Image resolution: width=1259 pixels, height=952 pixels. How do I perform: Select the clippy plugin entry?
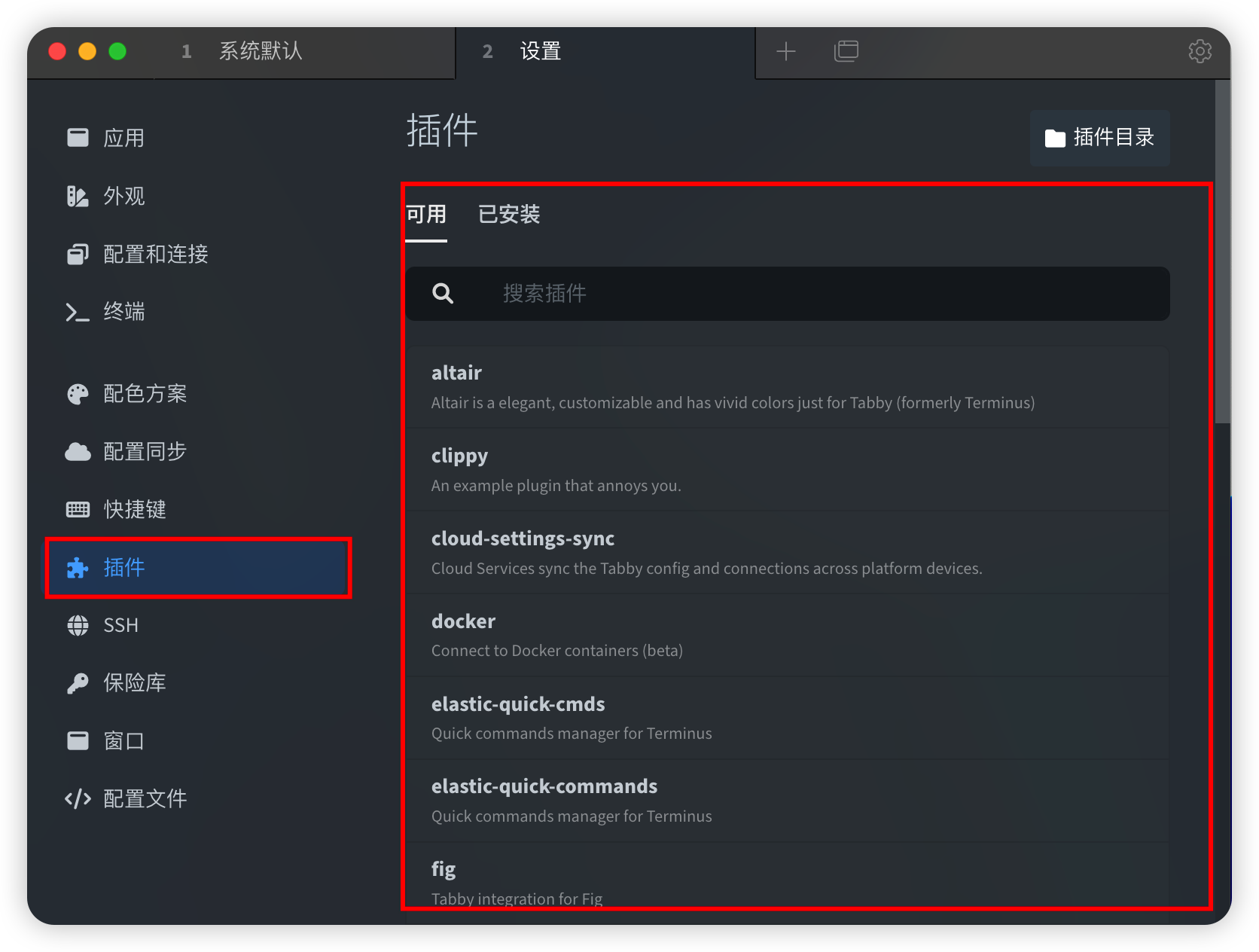788,470
